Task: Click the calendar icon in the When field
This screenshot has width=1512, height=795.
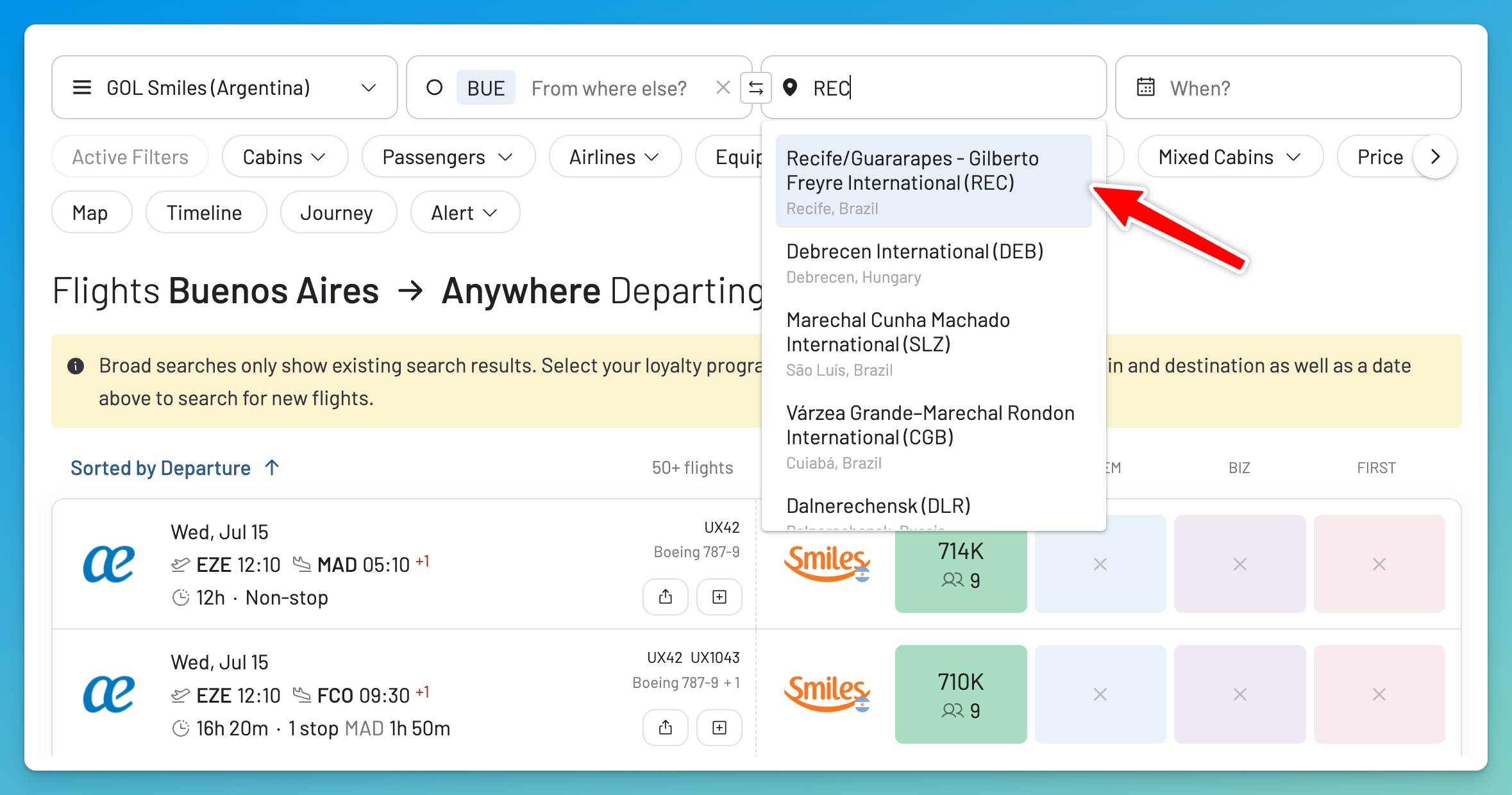Action: [x=1146, y=87]
